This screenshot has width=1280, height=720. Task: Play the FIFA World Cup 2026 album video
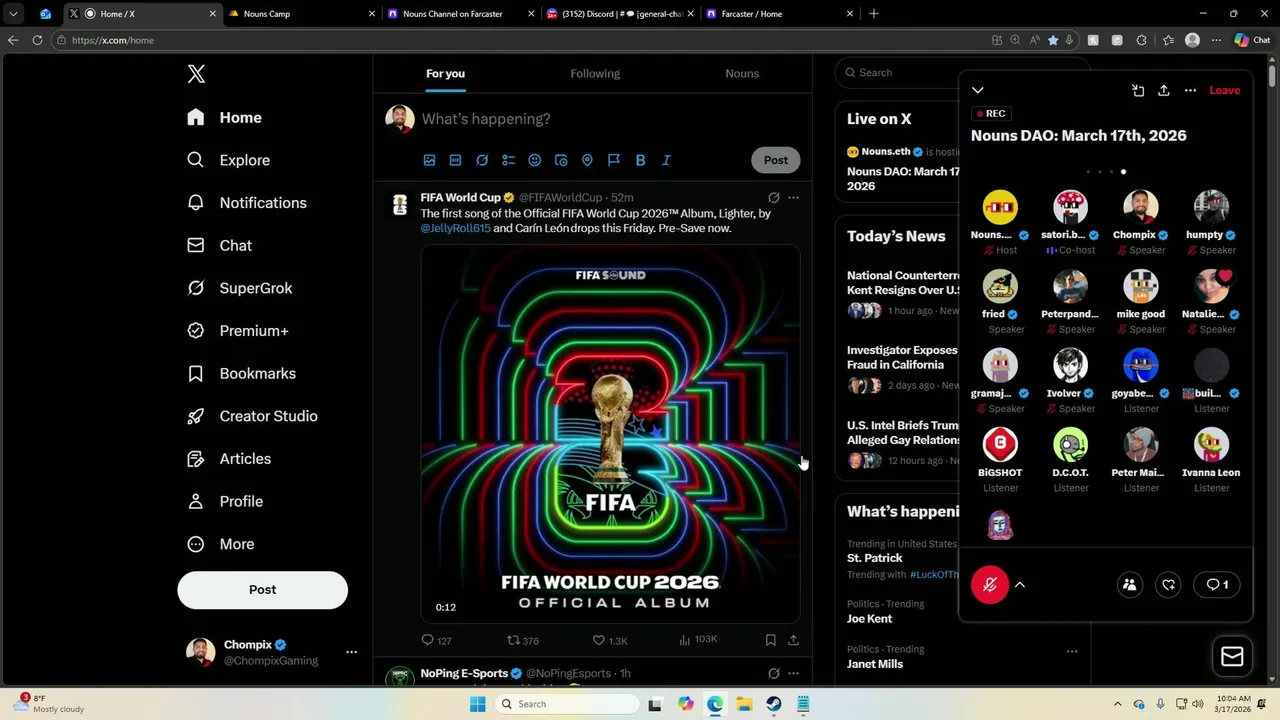pos(610,433)
